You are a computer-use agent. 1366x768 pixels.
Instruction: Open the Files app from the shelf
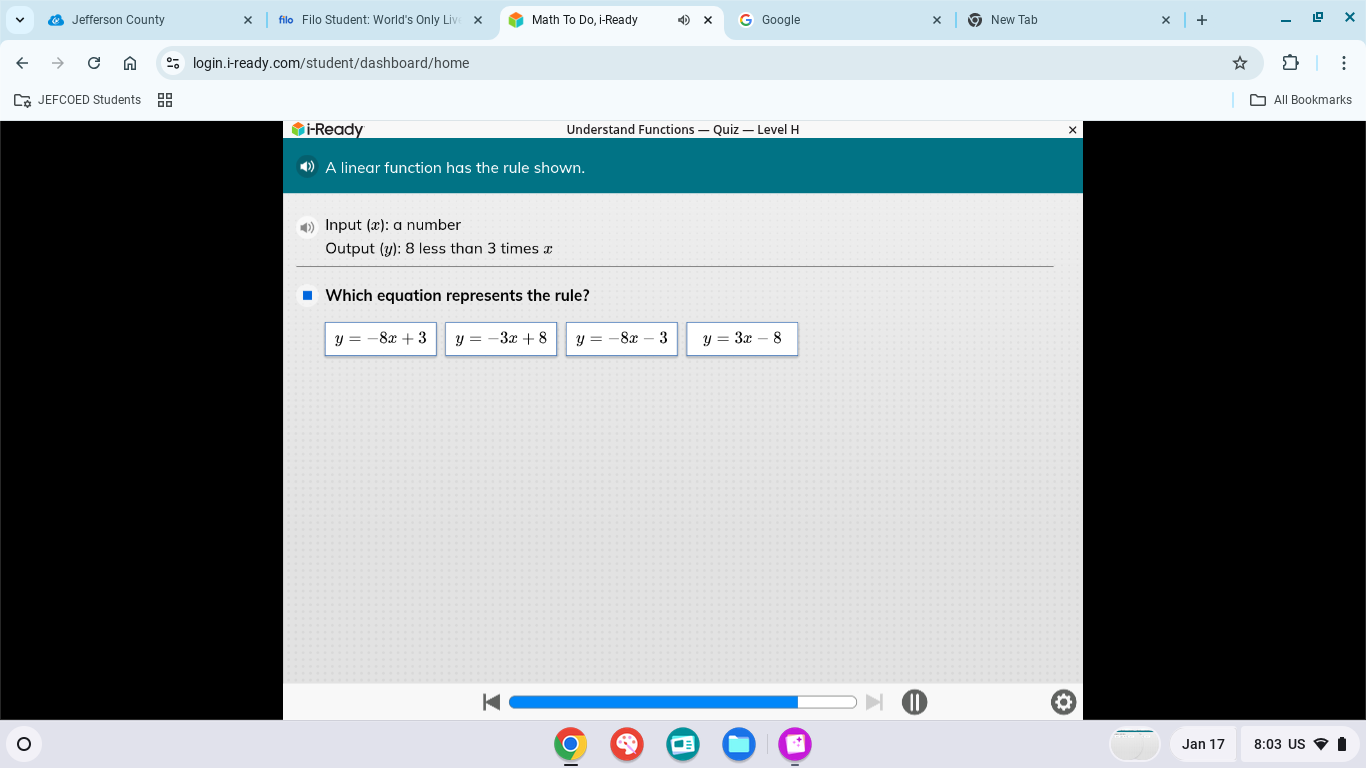pyautogui.click(x=739, y=744)
